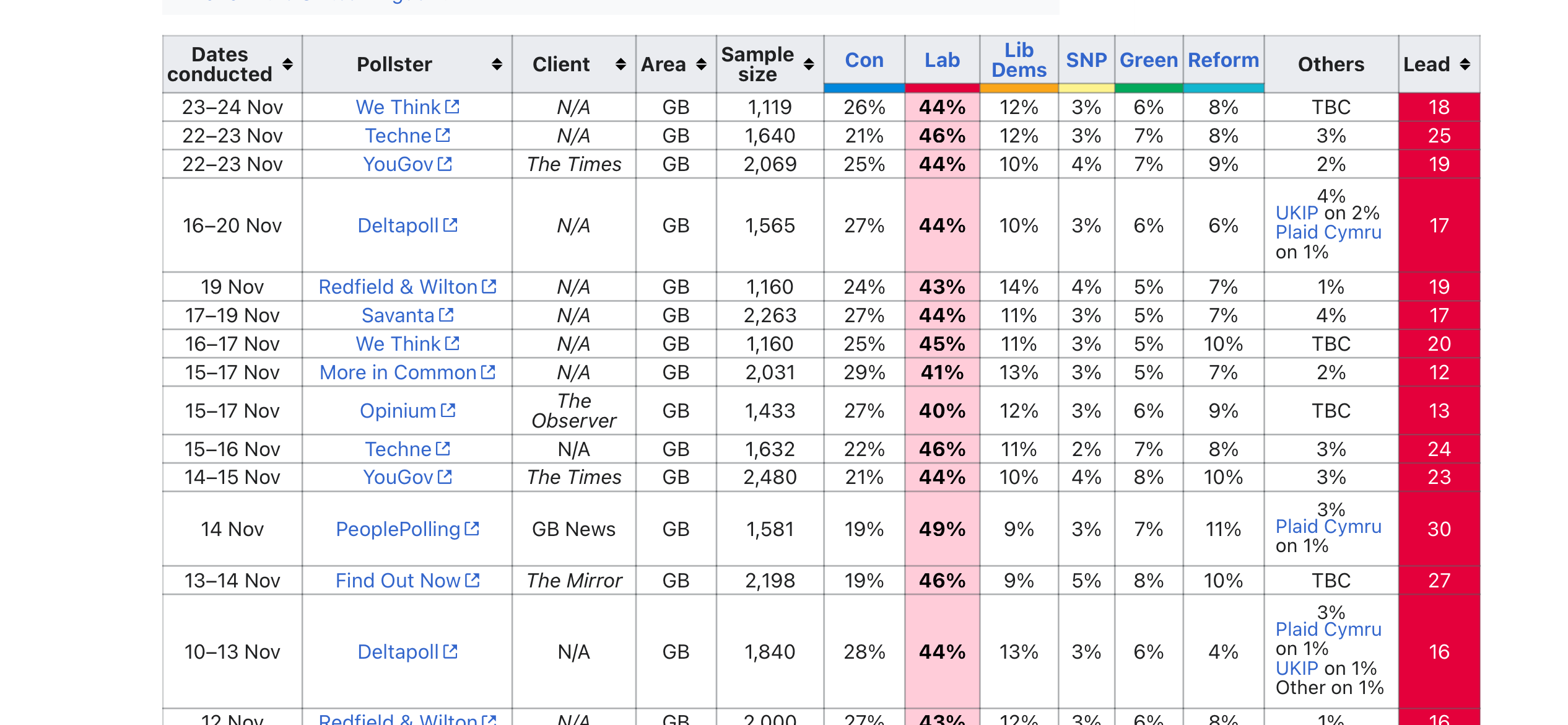This screenshot has width=1568, height=725.
Task: Click the UKIP link in Deltapoll 16–20 Nov row
Action: click(x=1296, y=213)
